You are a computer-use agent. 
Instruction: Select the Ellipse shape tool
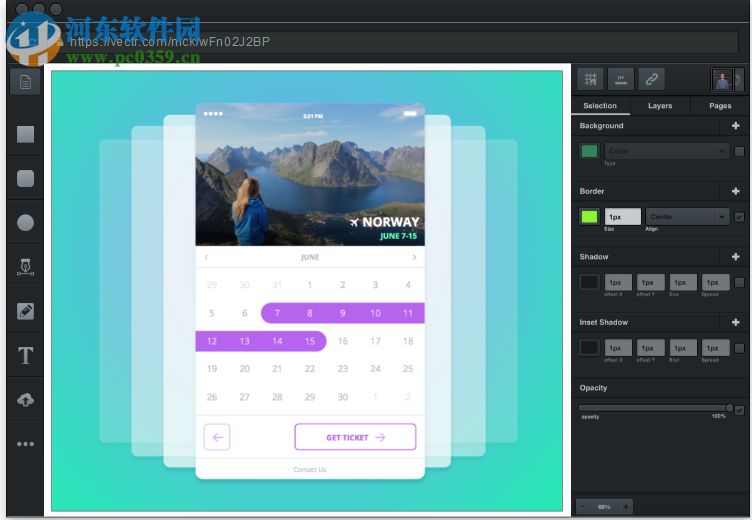pos(25,223)
